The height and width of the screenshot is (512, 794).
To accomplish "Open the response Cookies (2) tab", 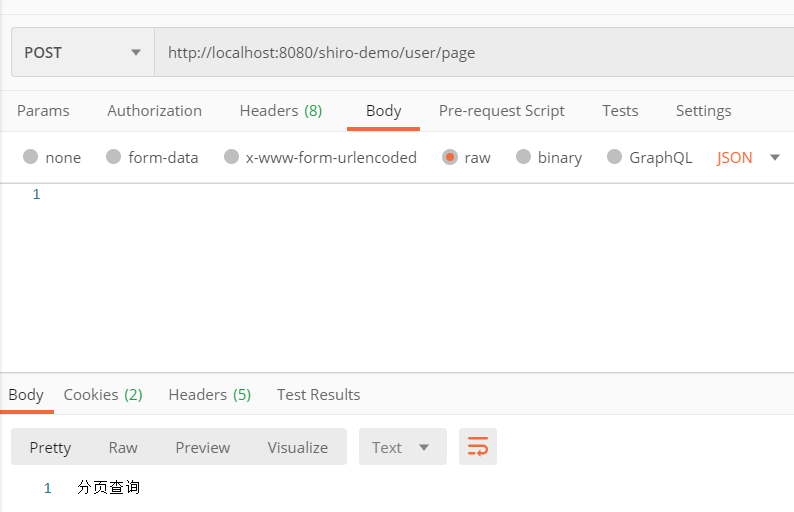I will 103,394.
